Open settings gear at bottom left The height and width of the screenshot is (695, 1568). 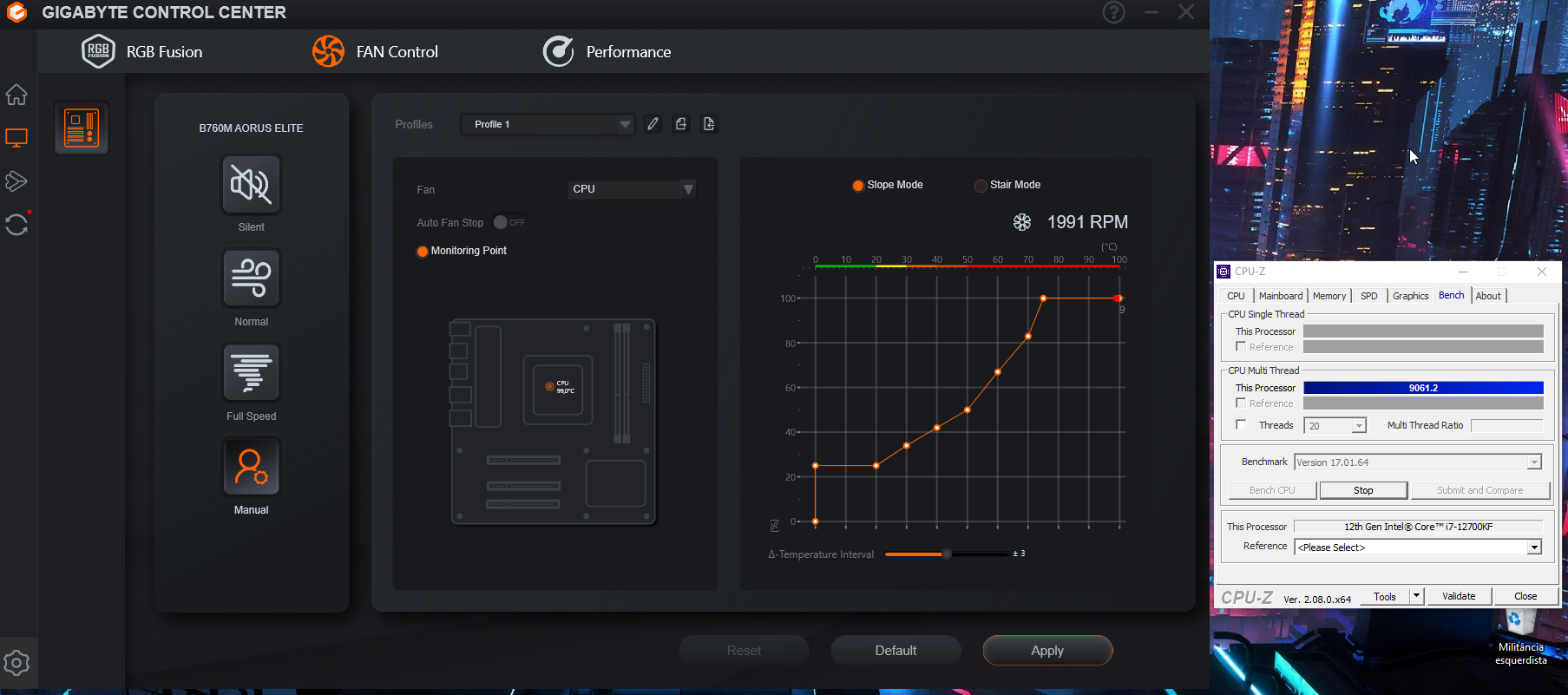(16, 663)
